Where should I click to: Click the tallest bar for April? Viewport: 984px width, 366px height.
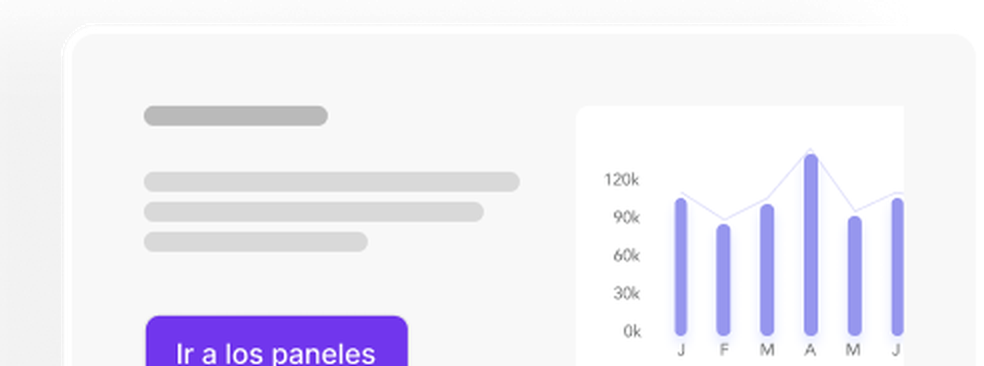(811, 245)
